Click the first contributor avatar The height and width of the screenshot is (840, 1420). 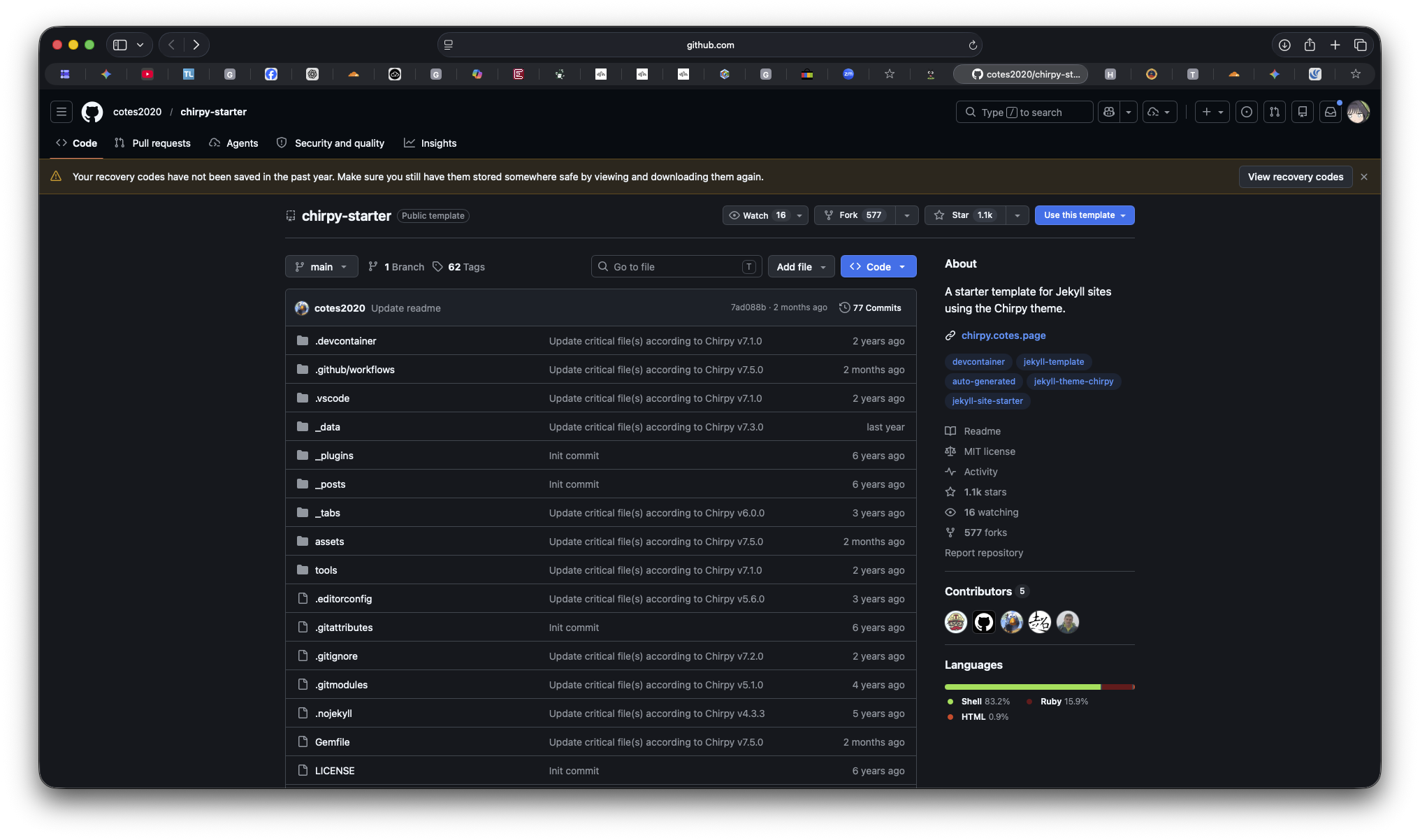[x=956, y=622]
